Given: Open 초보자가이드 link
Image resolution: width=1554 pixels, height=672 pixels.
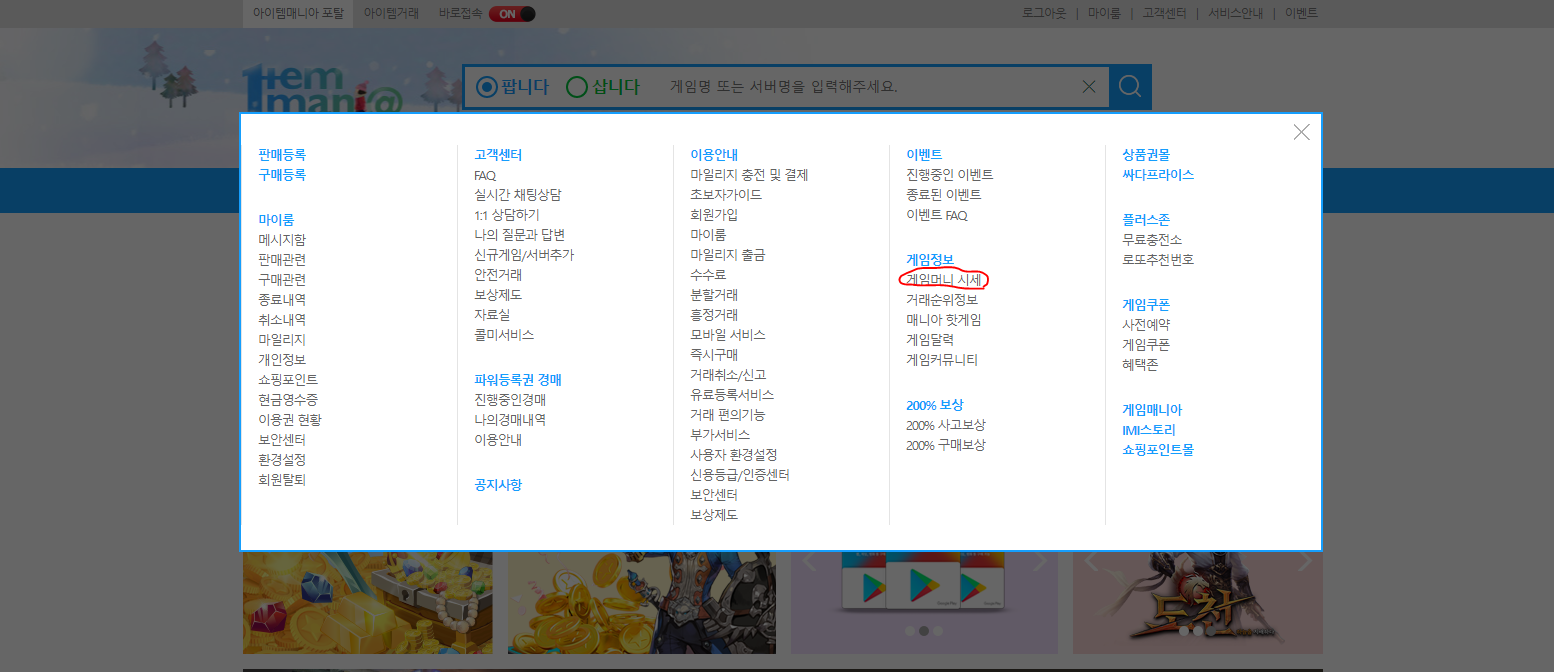Looking at the screenshot, I should tap(726, 195).
